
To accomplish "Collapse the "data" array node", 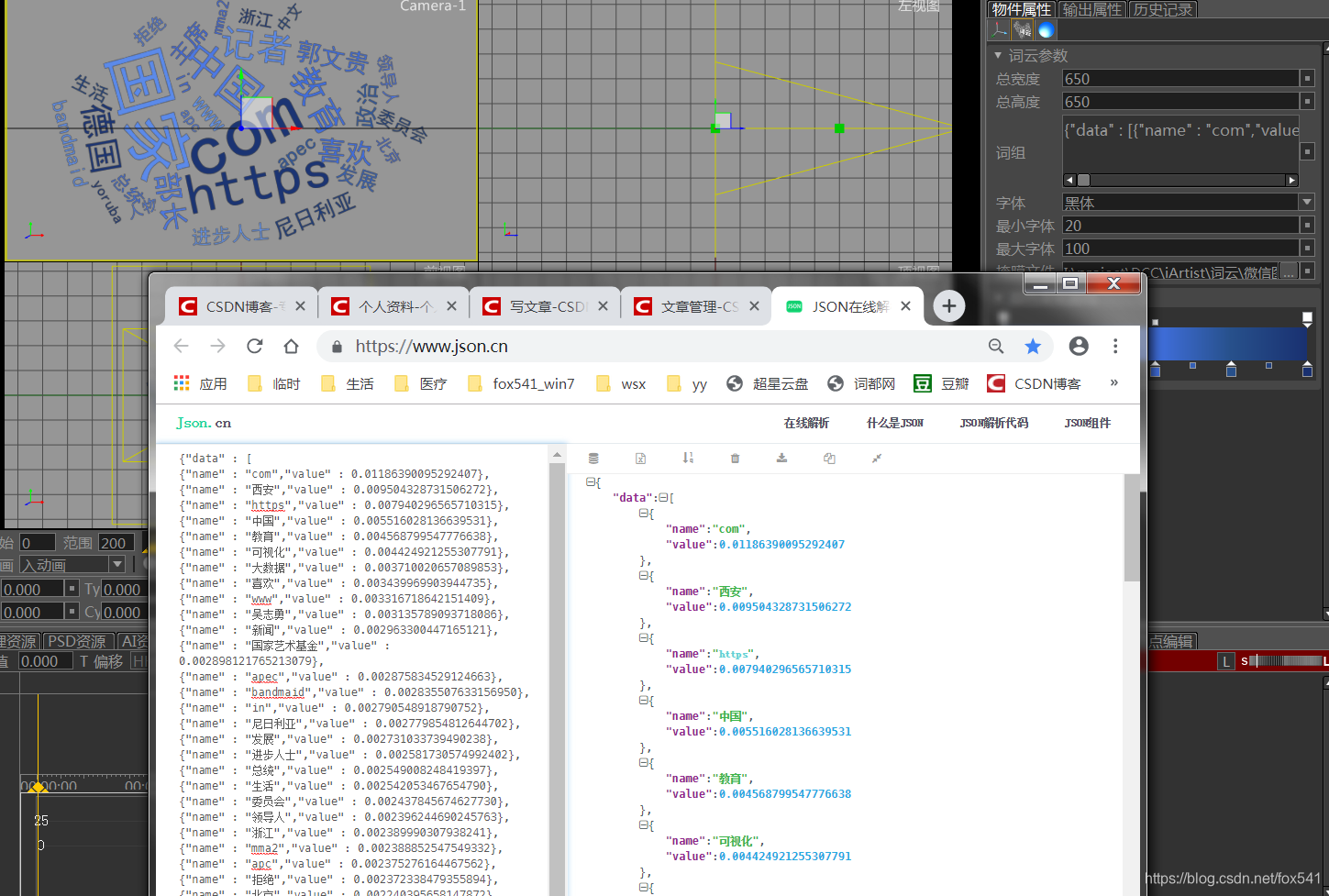I will pos(663,498).
